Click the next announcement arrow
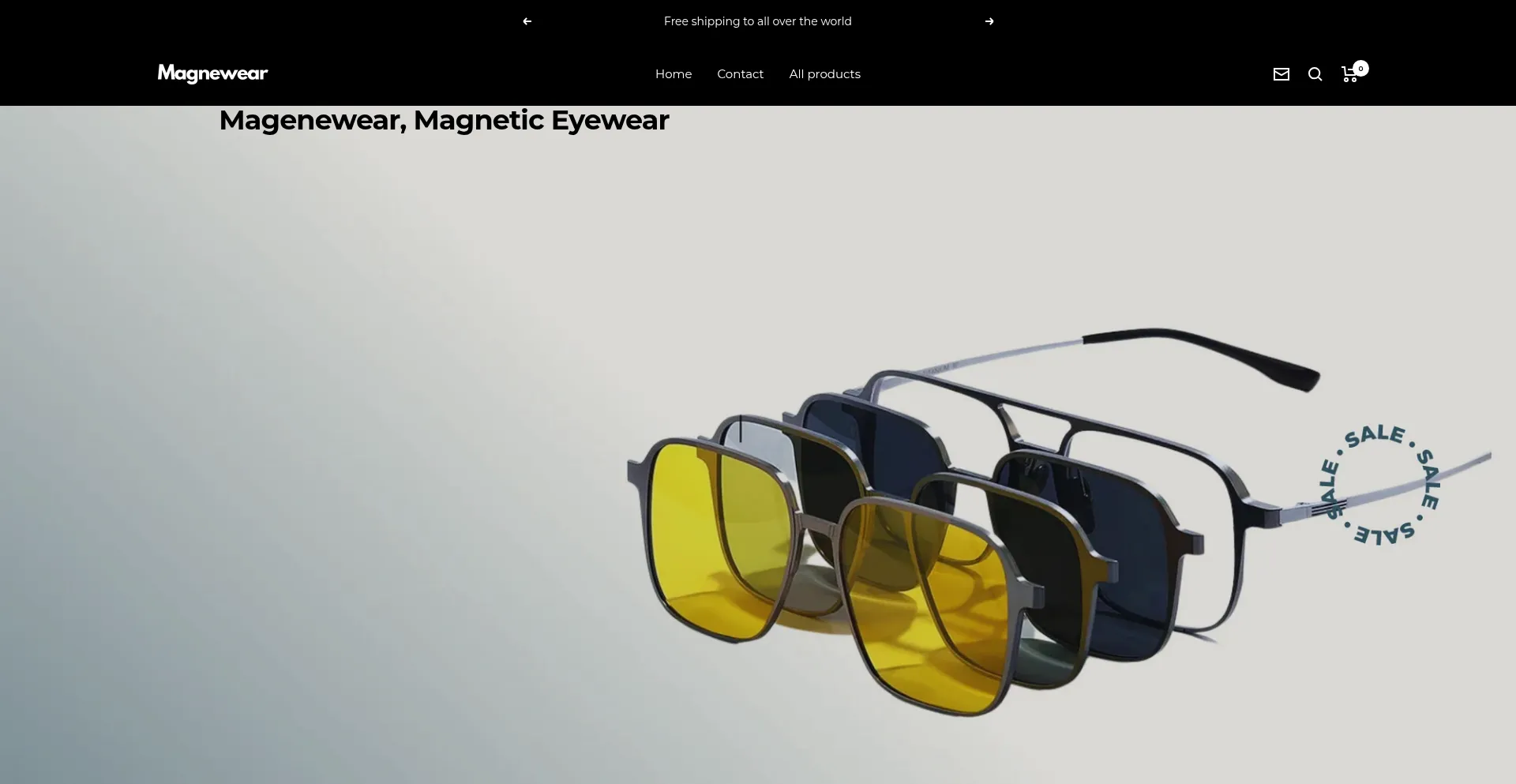The width and height of the screenshot is (1516, 784). pos(989,21)
